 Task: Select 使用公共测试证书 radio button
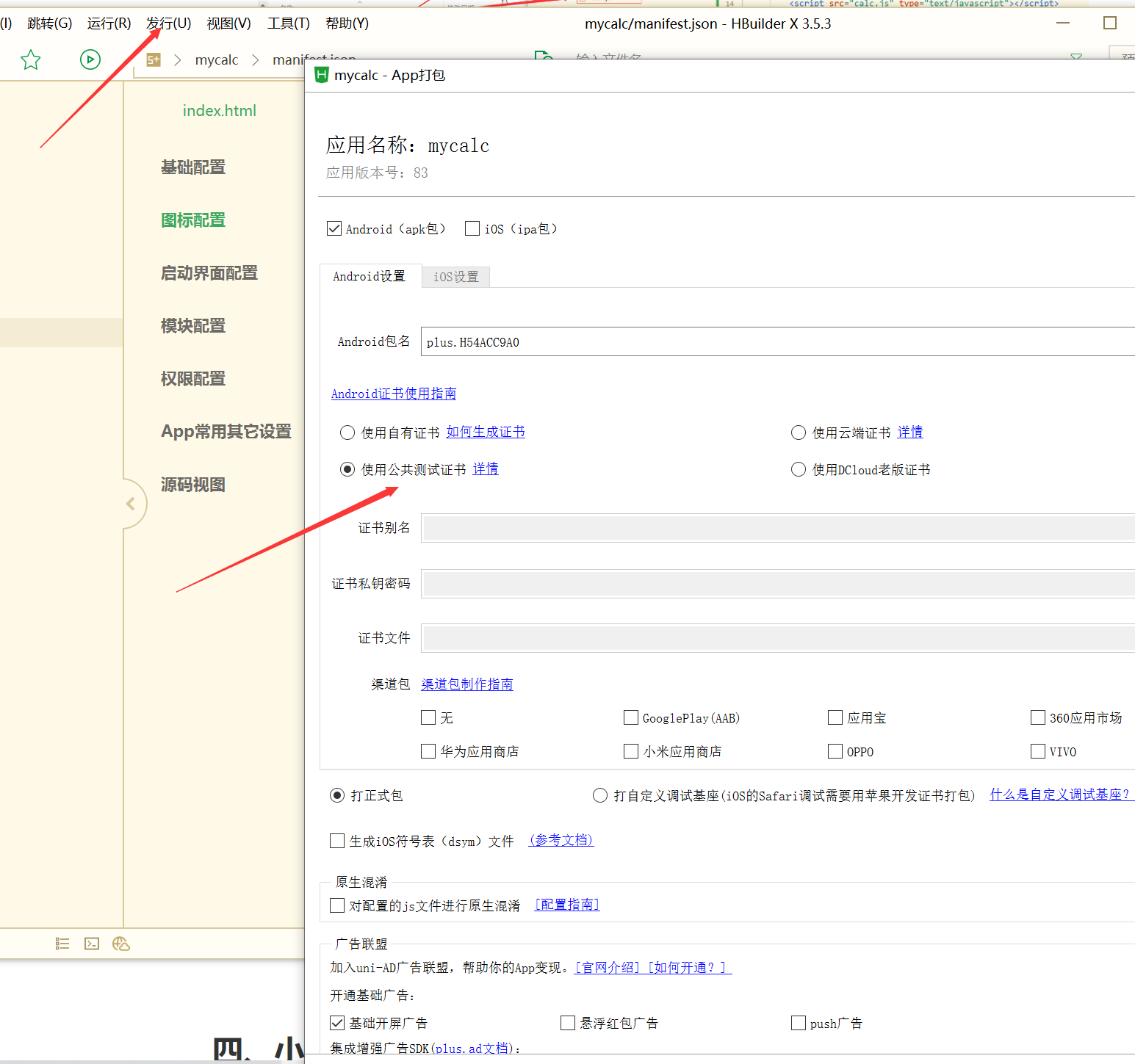coord(347,469)
